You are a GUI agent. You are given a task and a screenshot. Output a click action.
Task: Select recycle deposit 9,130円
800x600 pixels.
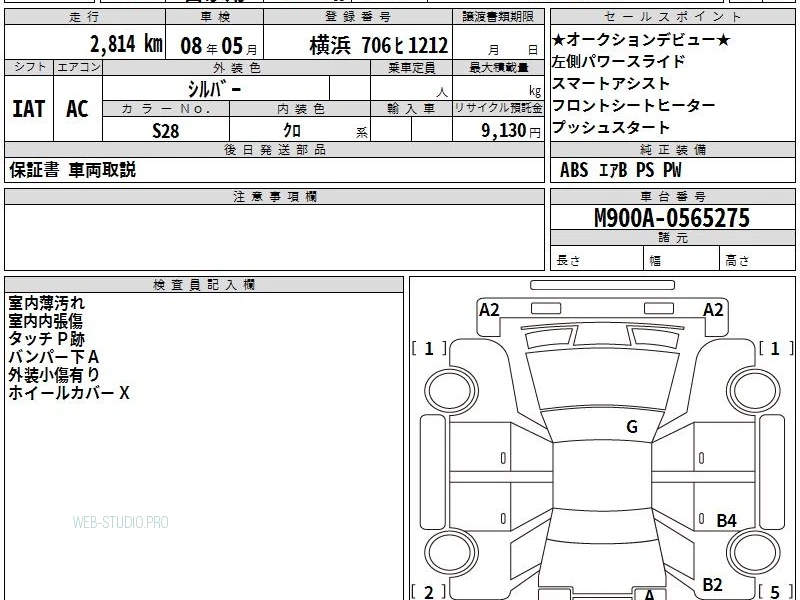click(511, 131)
